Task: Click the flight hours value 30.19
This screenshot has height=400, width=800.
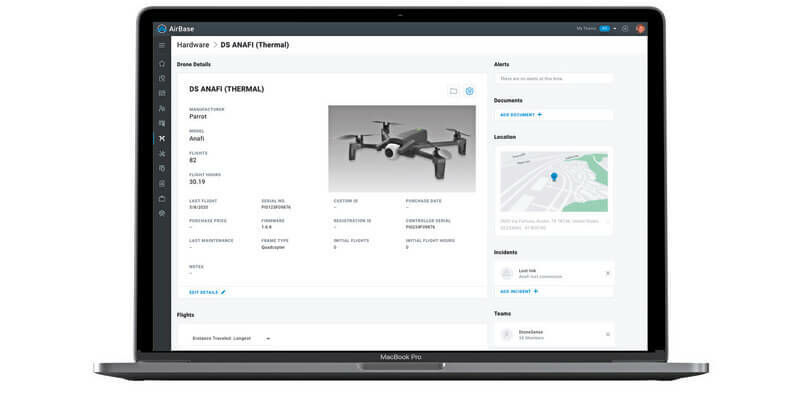Action: point(197,182)
